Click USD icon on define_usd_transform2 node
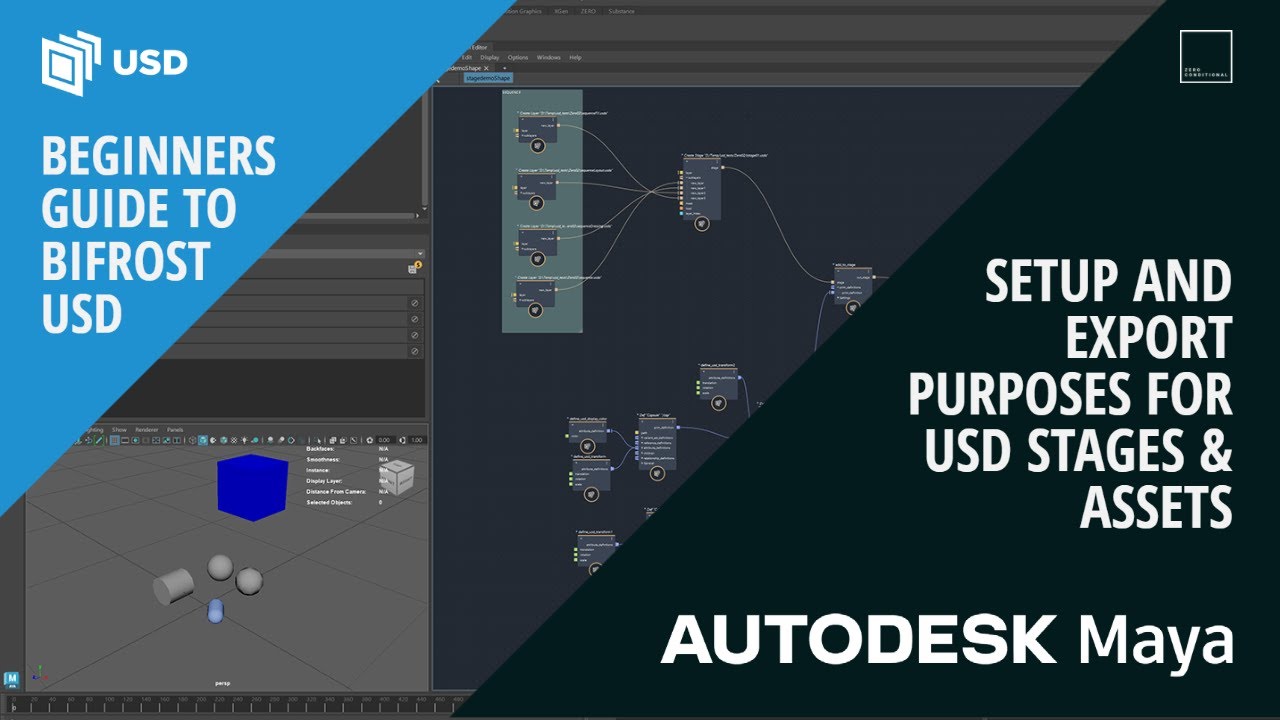 pyautogui.click(x=719, y=403)
